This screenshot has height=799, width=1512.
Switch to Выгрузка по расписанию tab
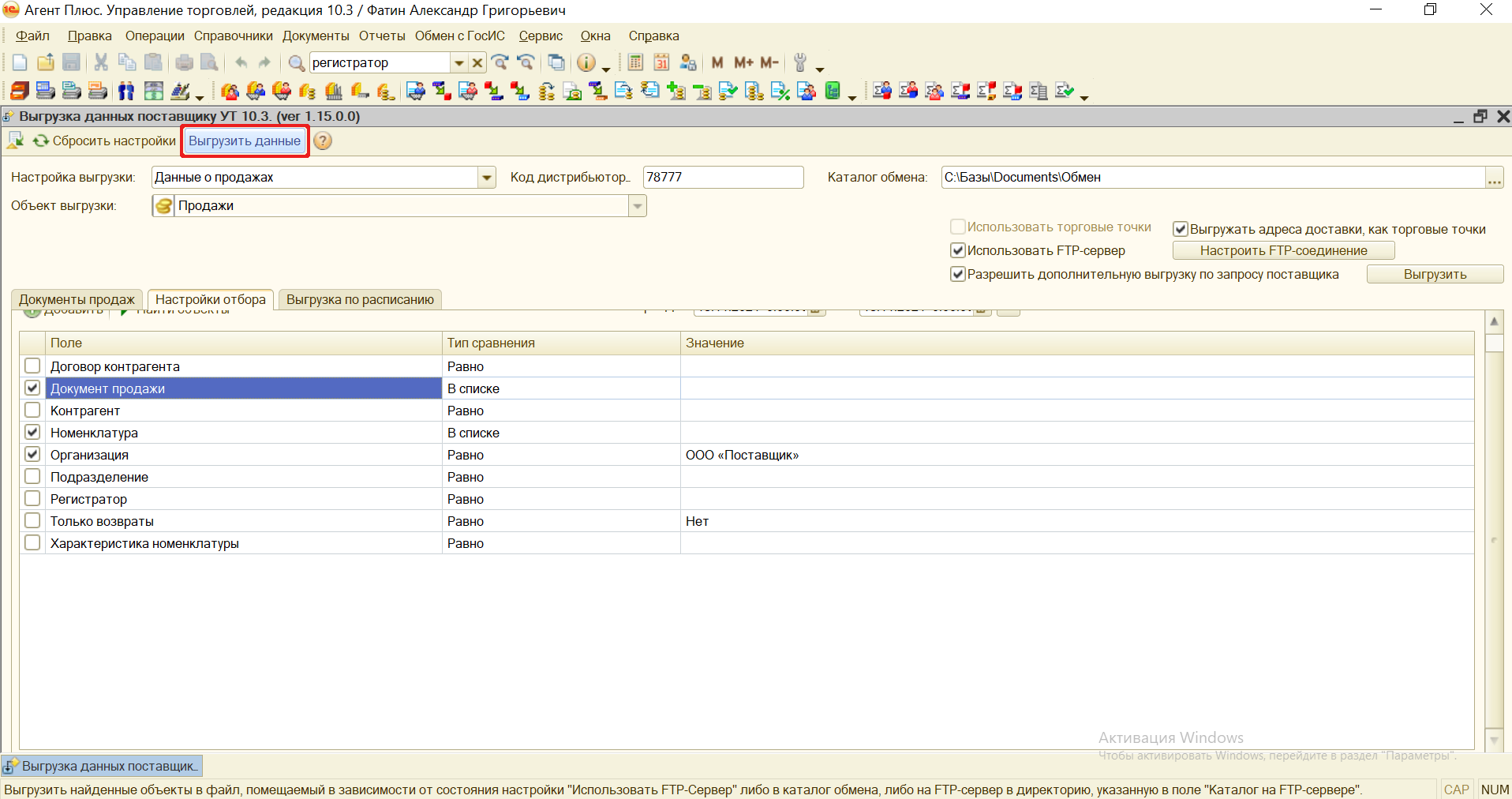click(360, 300)
